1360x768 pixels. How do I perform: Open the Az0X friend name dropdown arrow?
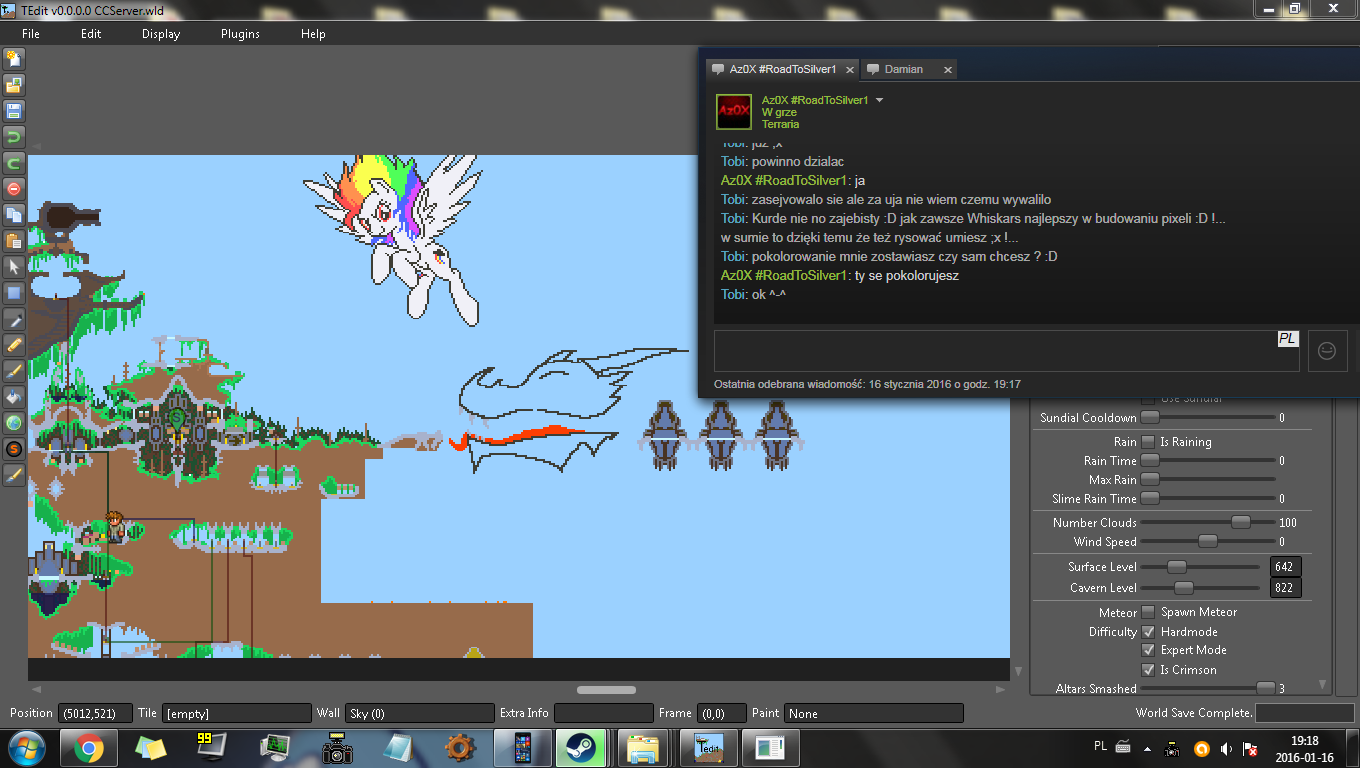tap(880, 100)
